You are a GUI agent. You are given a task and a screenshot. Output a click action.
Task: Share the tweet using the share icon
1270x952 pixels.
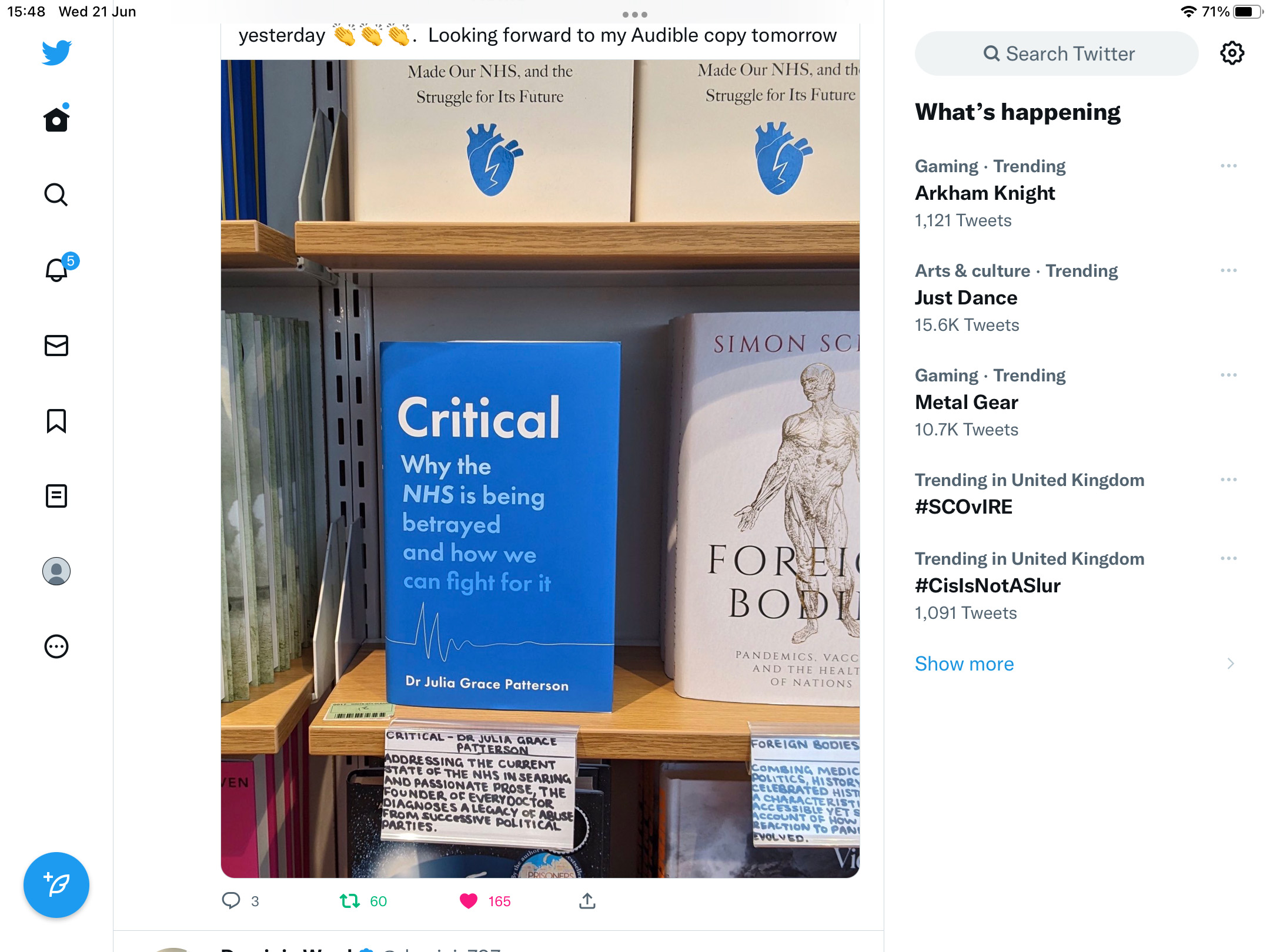pyautogui.click(x=587, y=901)
